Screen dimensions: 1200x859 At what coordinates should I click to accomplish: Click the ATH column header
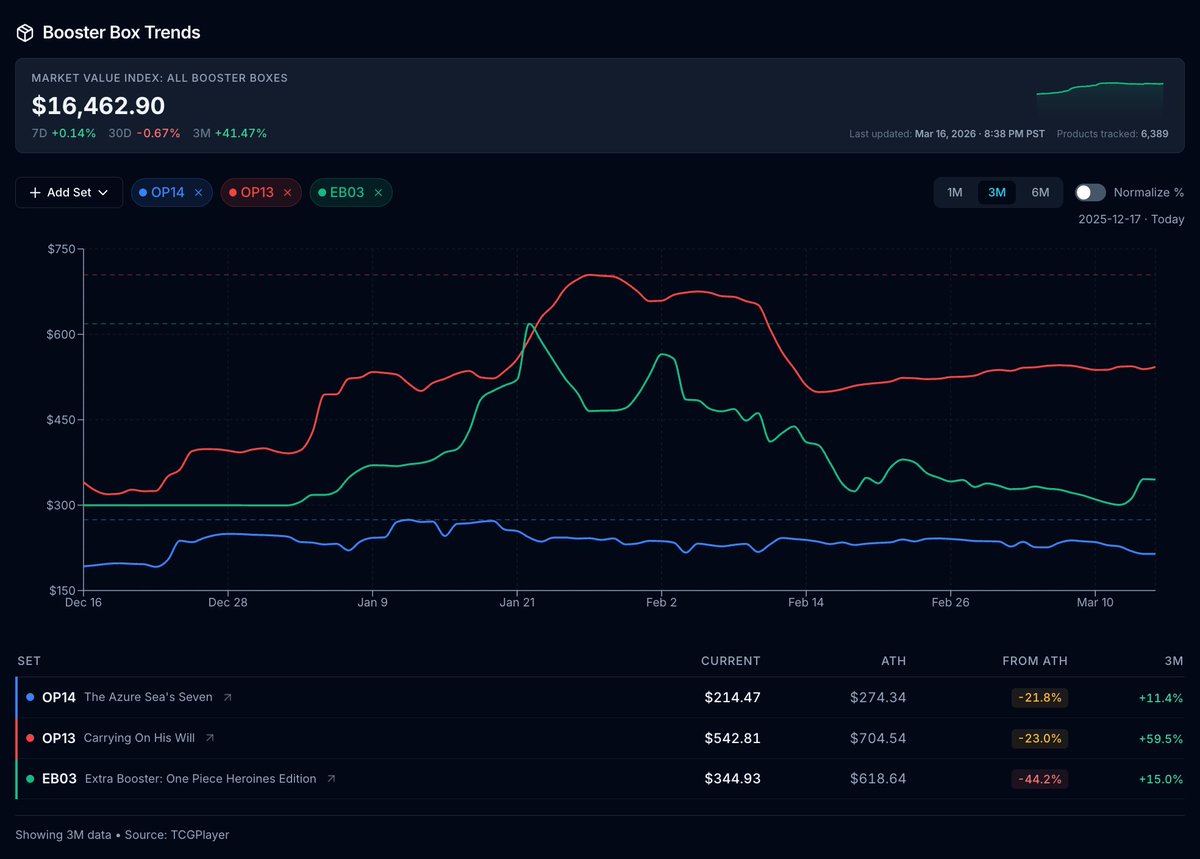tap(893, 661)
